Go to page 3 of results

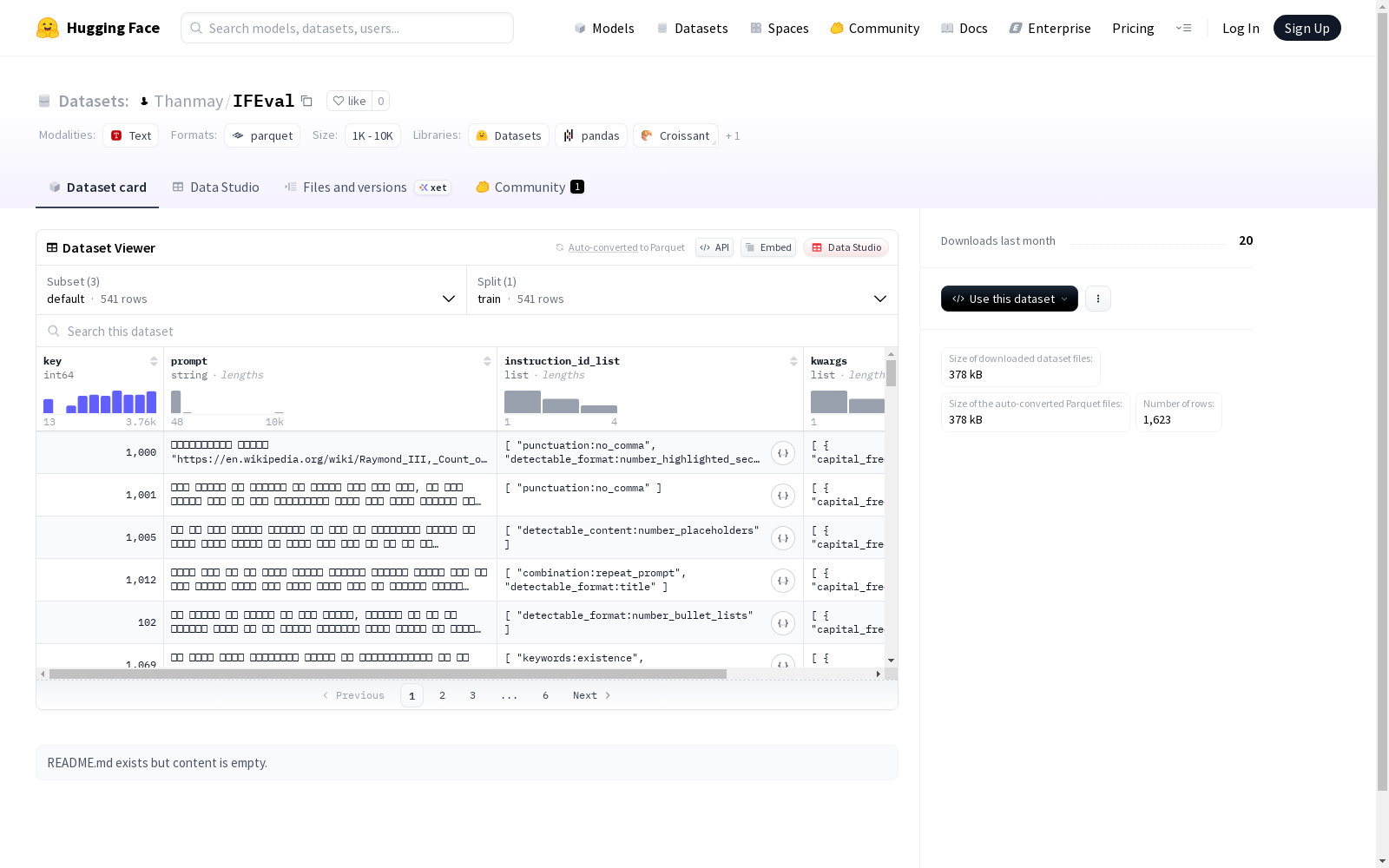pyautogui.click(x=472, y=695)
